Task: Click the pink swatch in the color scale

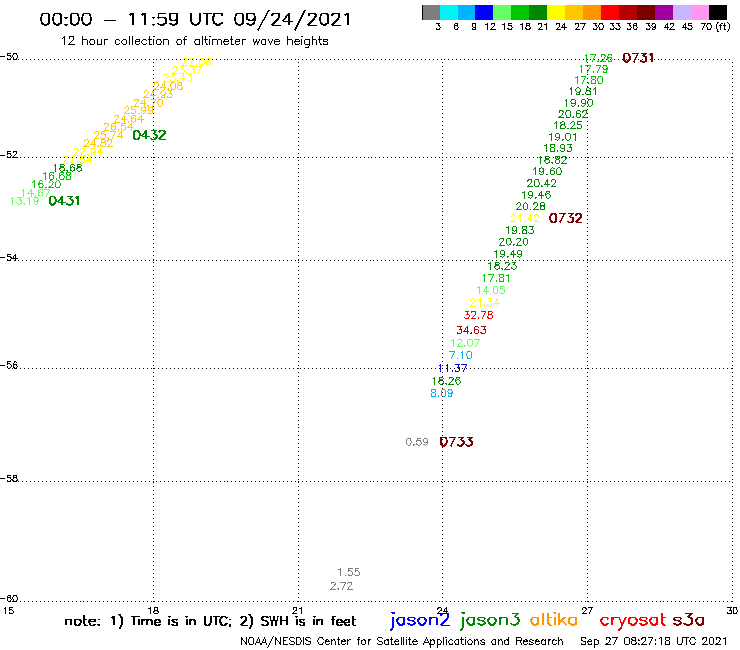Action: pyautogui.click(x=699, y=12)
